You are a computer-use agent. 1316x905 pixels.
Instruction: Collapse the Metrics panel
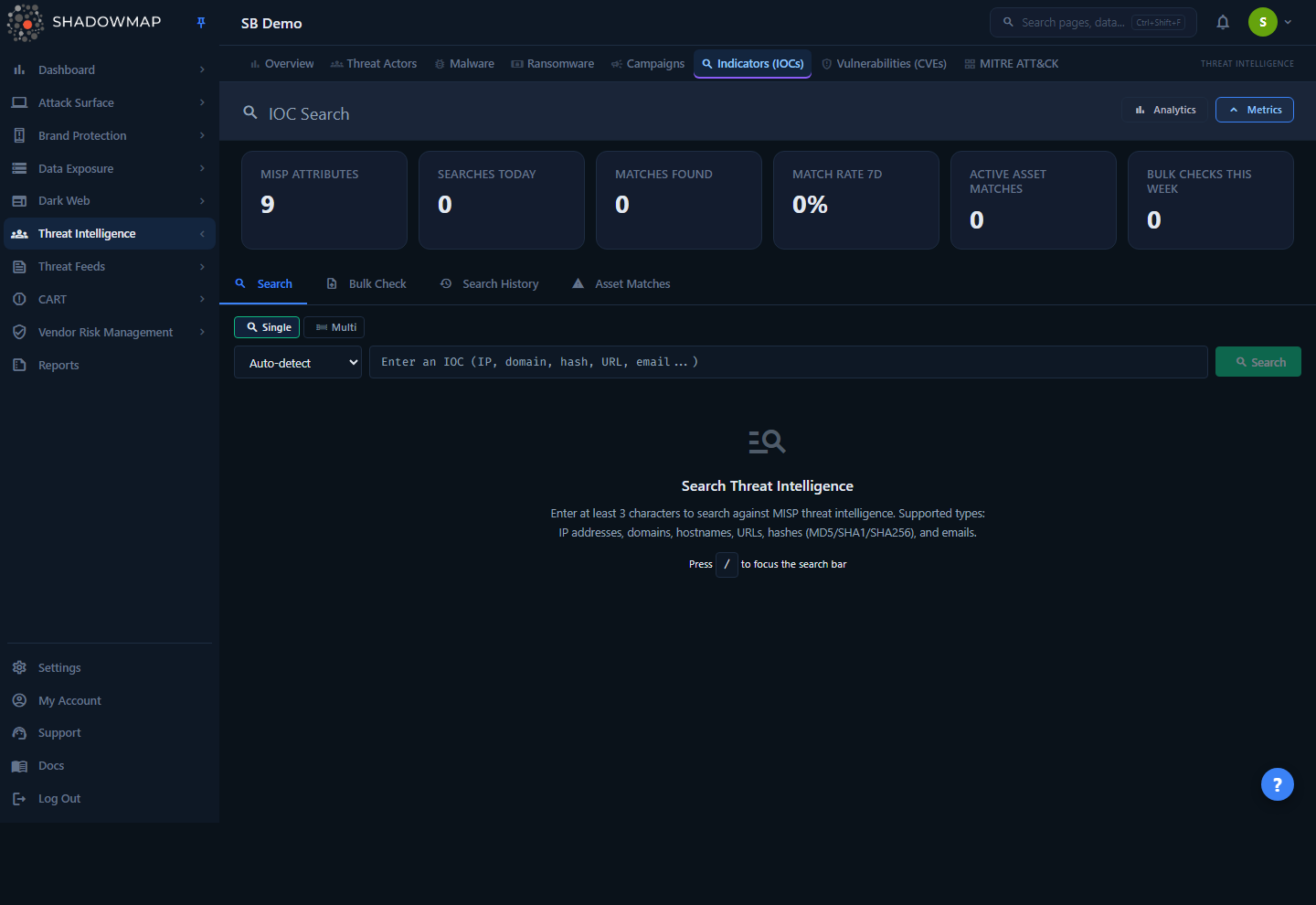click(x=1255, y=110)
